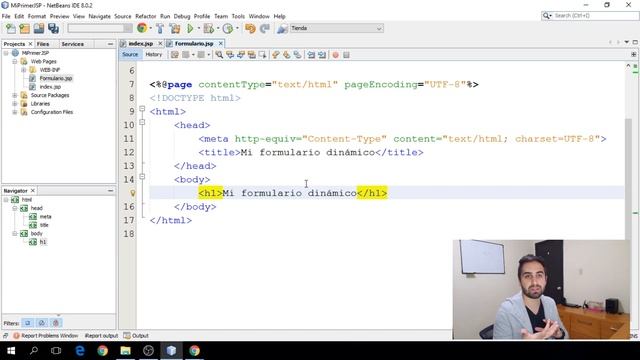640x360 pixels.
Task: Click the New Project toolbar icon
Action: [24, 28]
